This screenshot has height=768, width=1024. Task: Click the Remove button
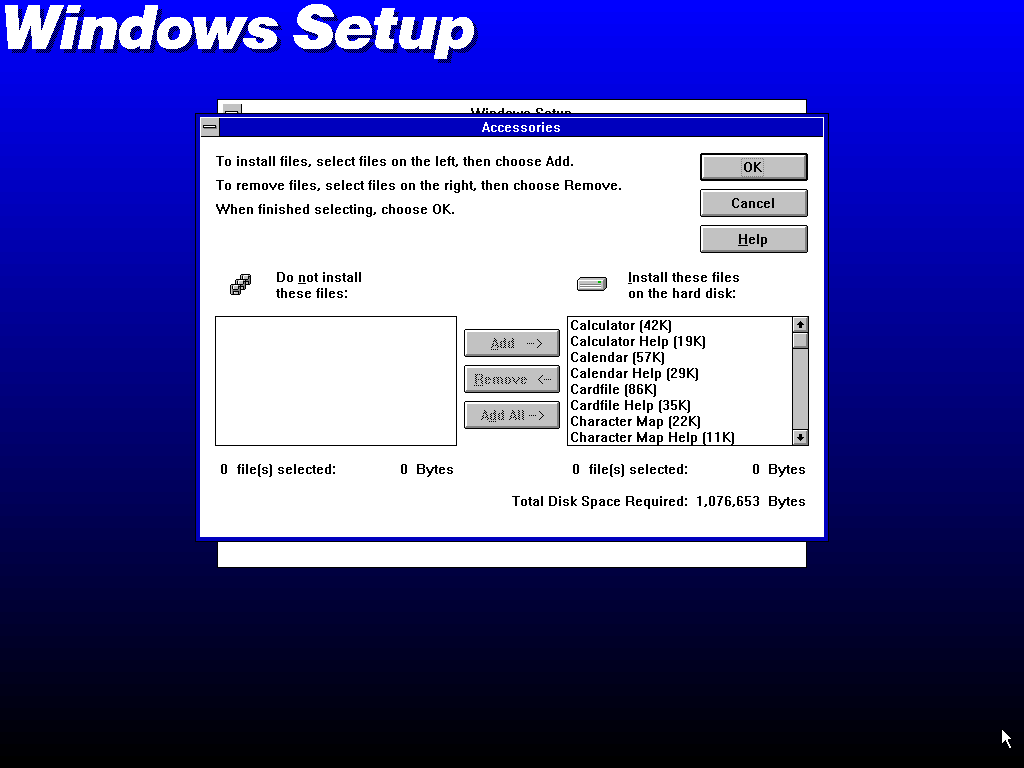(511, 379)
